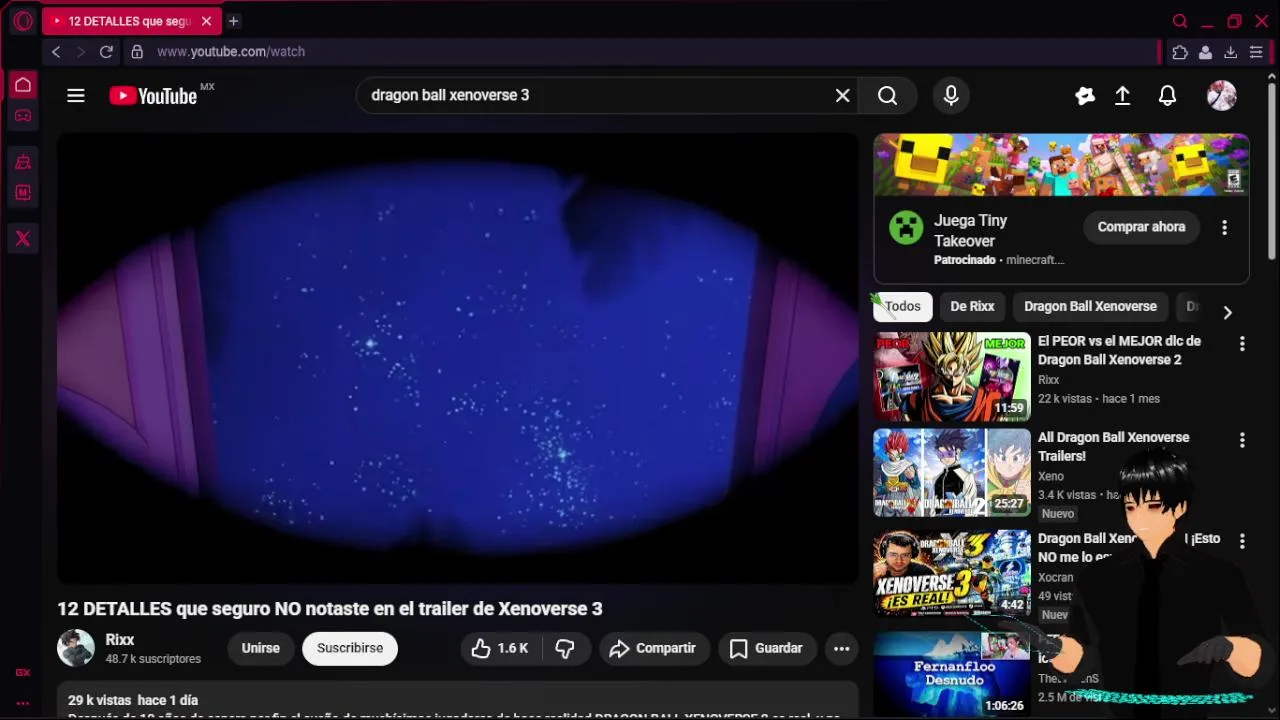Click the address bar URL youtube.com/watch
Image resolution: width=1280 pixels, height=720 pixels.
click(231, 52)
